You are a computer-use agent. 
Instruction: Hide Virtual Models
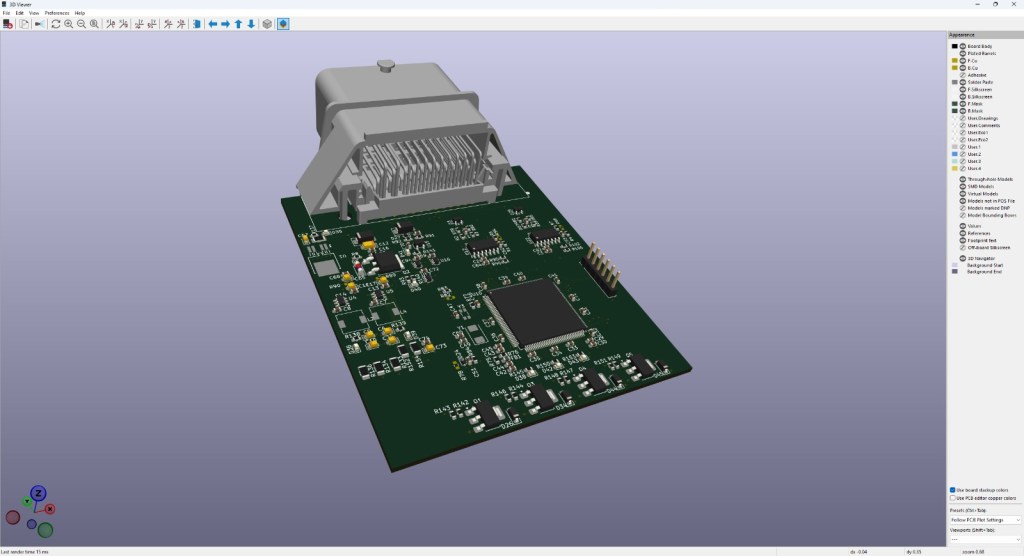click(963, 193)
